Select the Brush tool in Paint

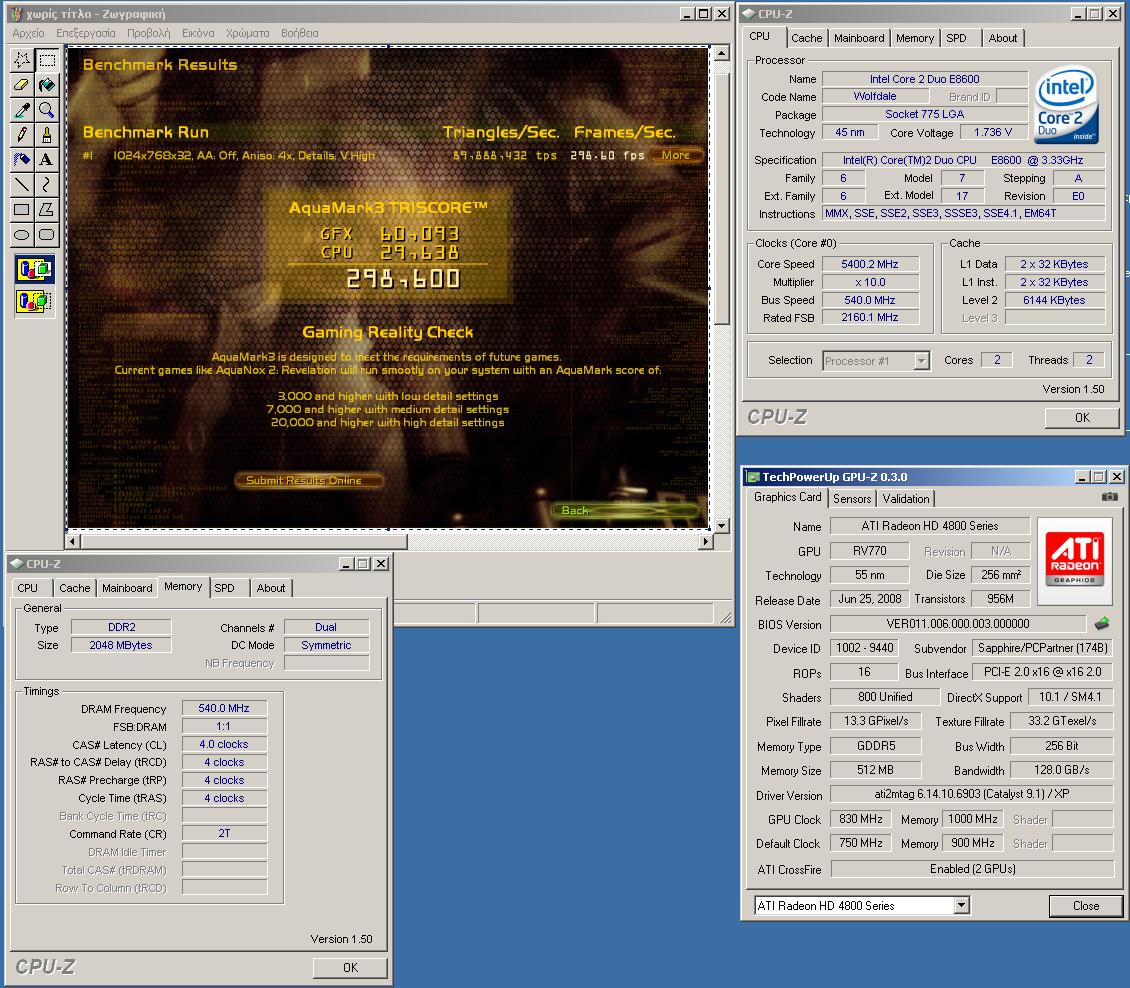coord(47,135)
